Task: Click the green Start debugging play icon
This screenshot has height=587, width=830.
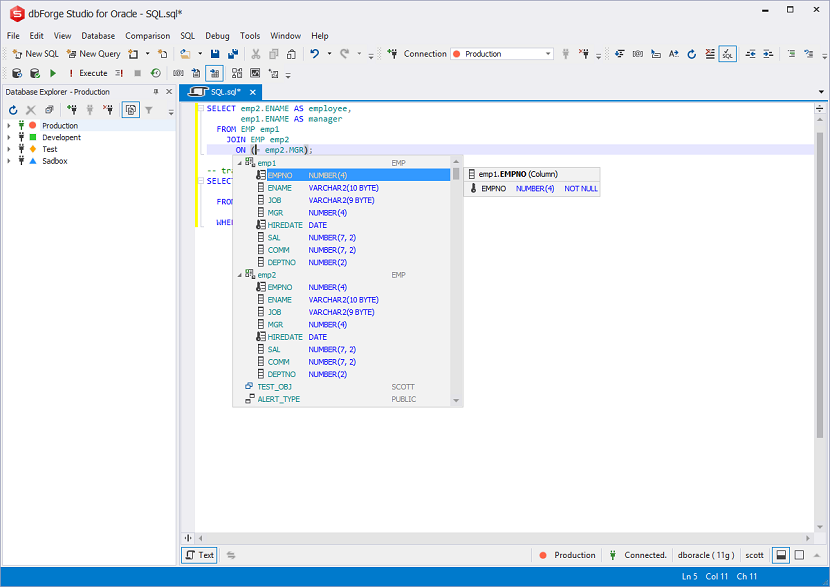Action: point(53,73)
